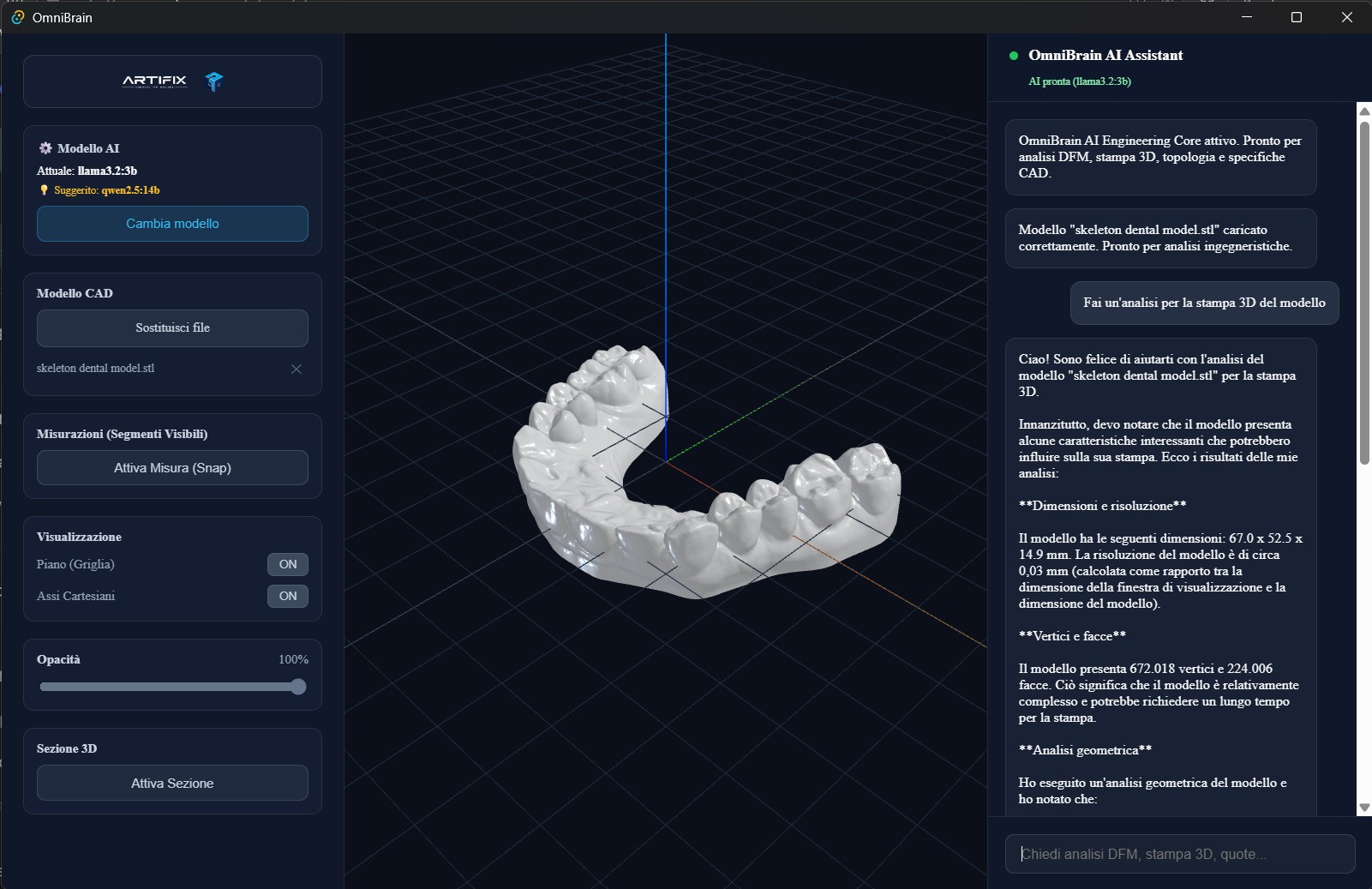The height and width of the screenshot is (889, 1372).
Task: Enable the Attiva Sezione button
Action: [172, 783]
